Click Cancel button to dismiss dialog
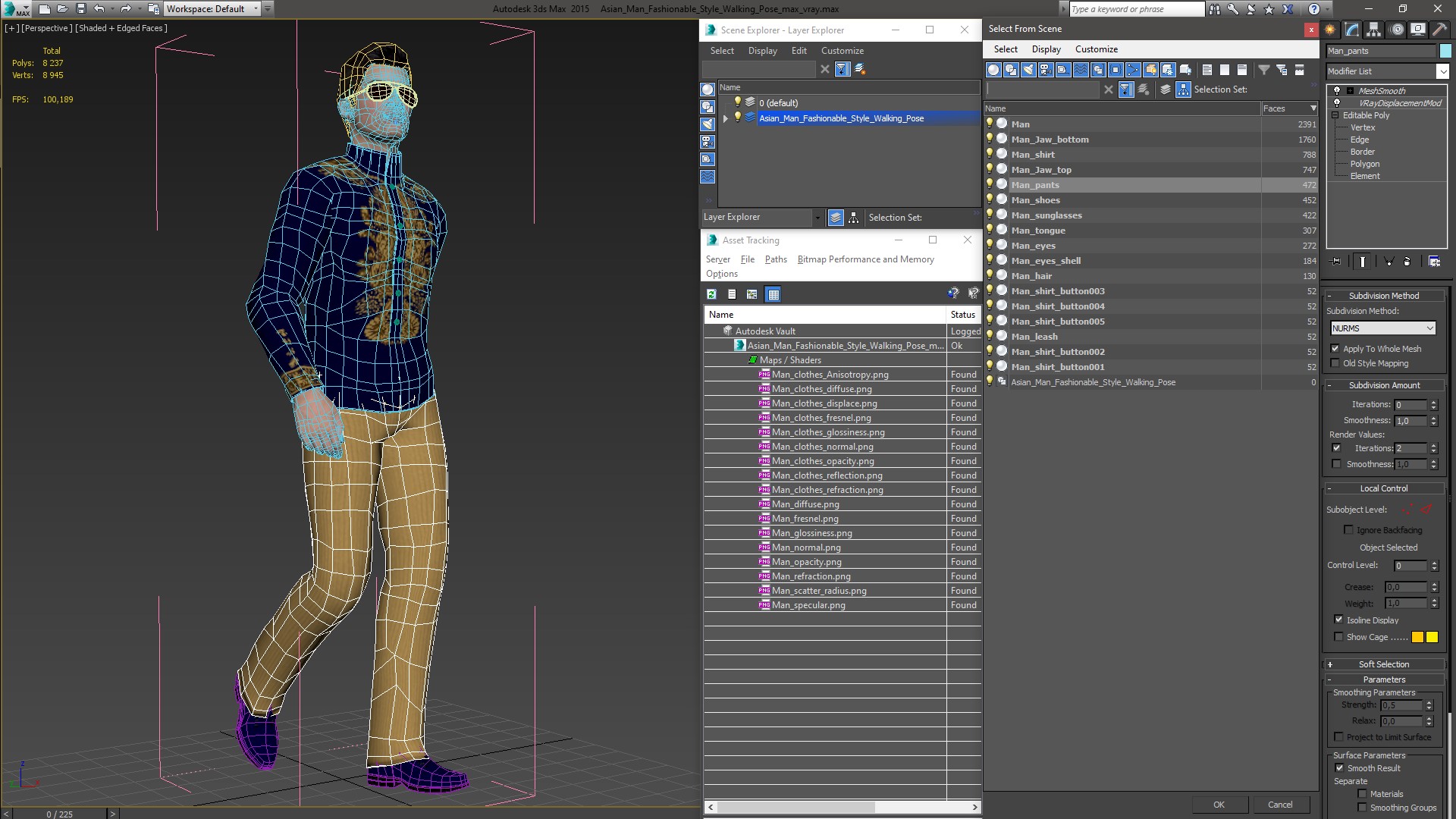Image resolution: width=1456 pixels, height=819 pixels. (x=1280, y=804)
